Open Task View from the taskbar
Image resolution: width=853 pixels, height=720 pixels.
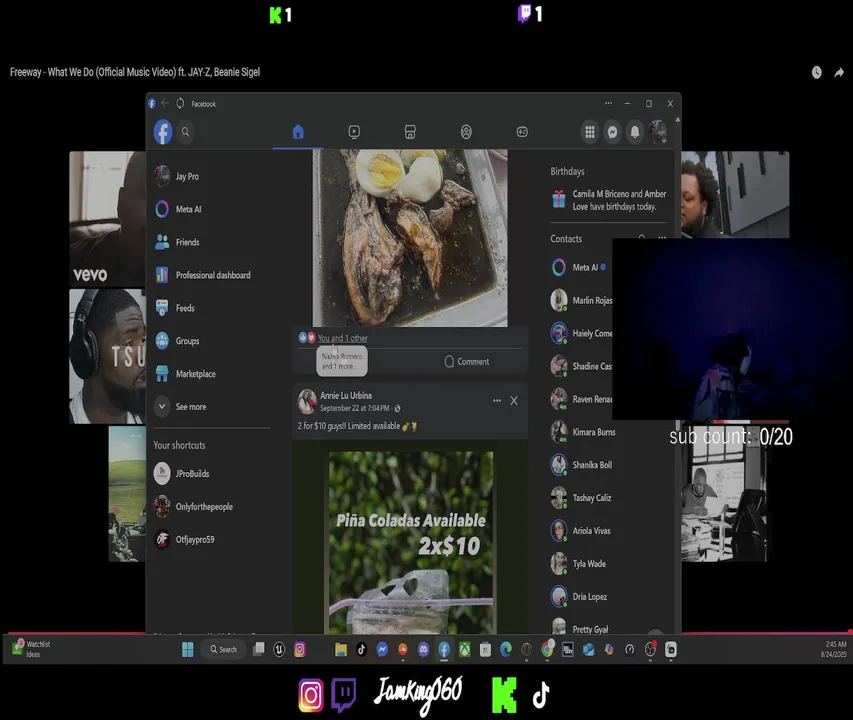(x=259, y=649)
